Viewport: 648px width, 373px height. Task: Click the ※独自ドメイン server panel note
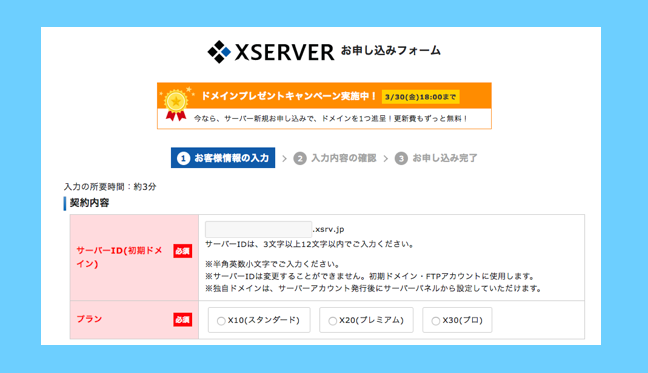pyautogui.click(x=374, y=288)
